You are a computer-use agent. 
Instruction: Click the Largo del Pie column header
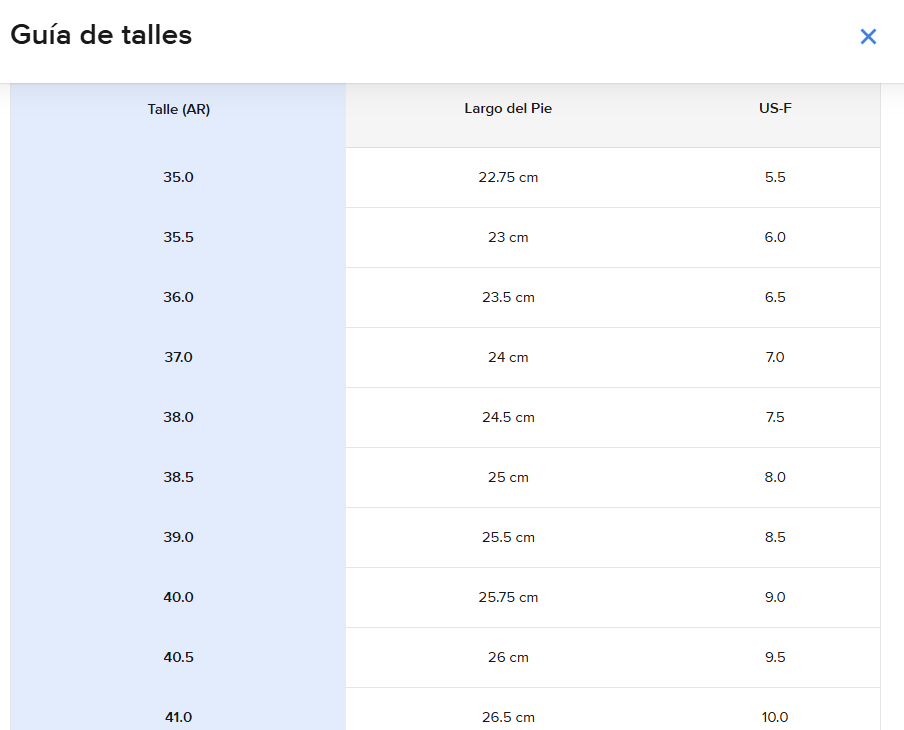click(508, 109)
